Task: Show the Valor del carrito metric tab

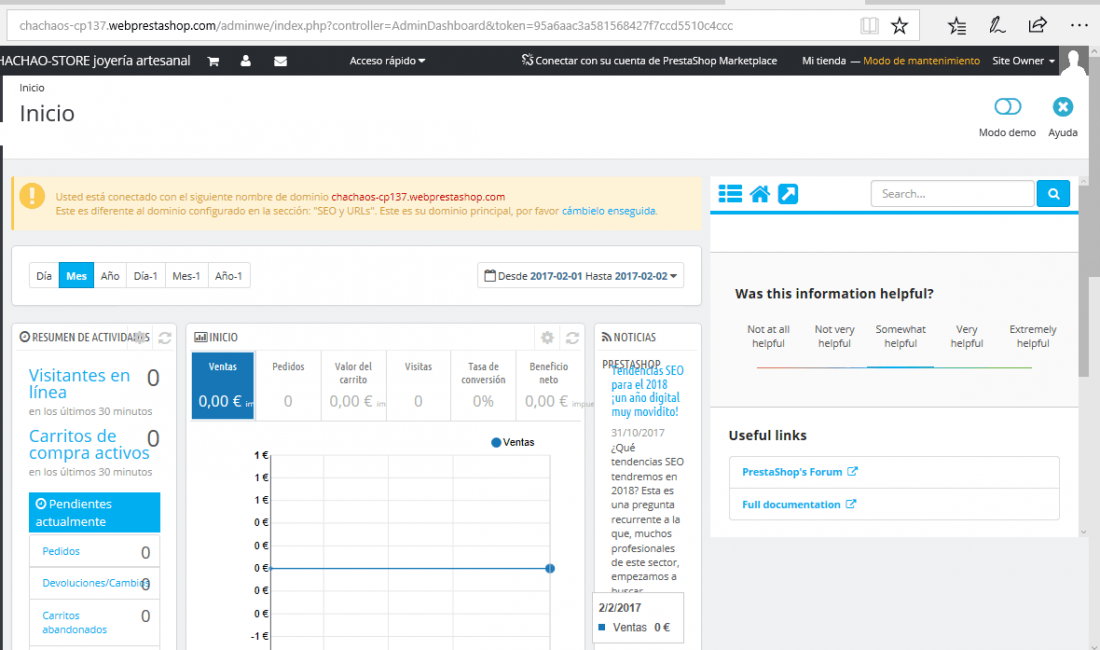Action: 354,386
